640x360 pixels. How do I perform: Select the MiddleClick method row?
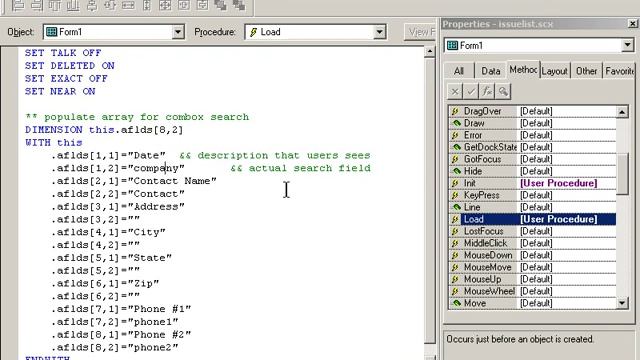tap(532, 243)
